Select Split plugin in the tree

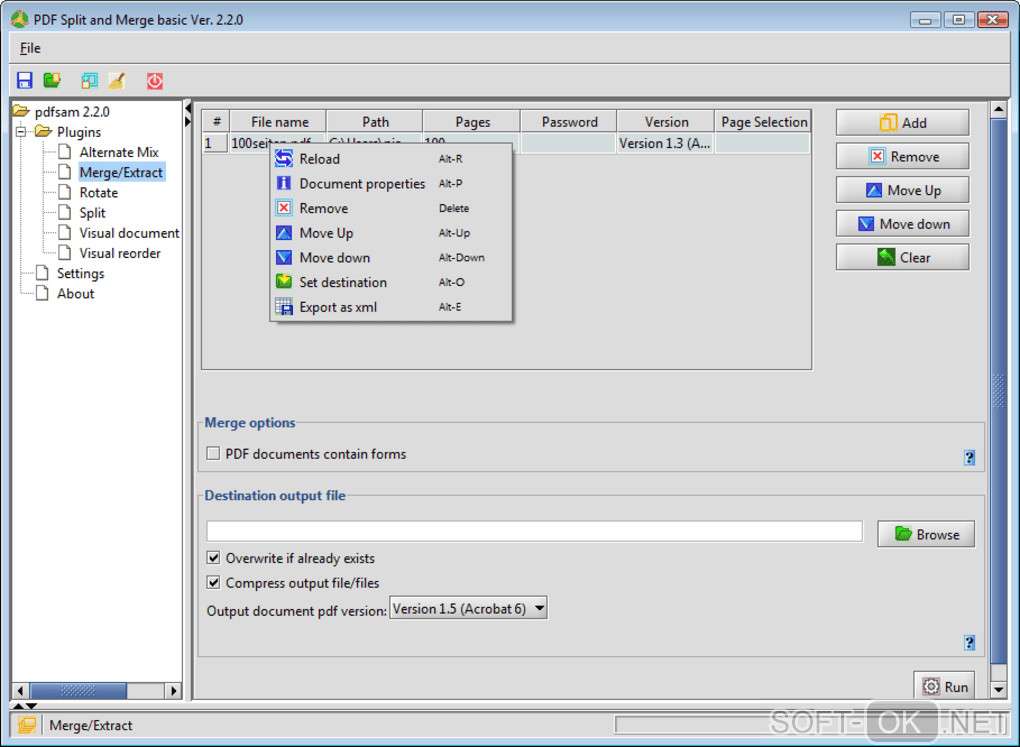click(x=92, y=213)
